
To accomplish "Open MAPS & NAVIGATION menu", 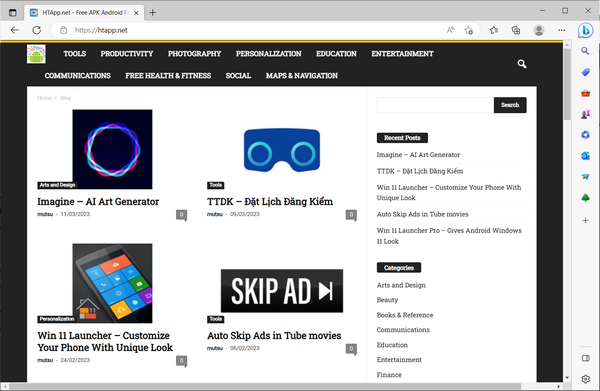I will coord(302,76).
